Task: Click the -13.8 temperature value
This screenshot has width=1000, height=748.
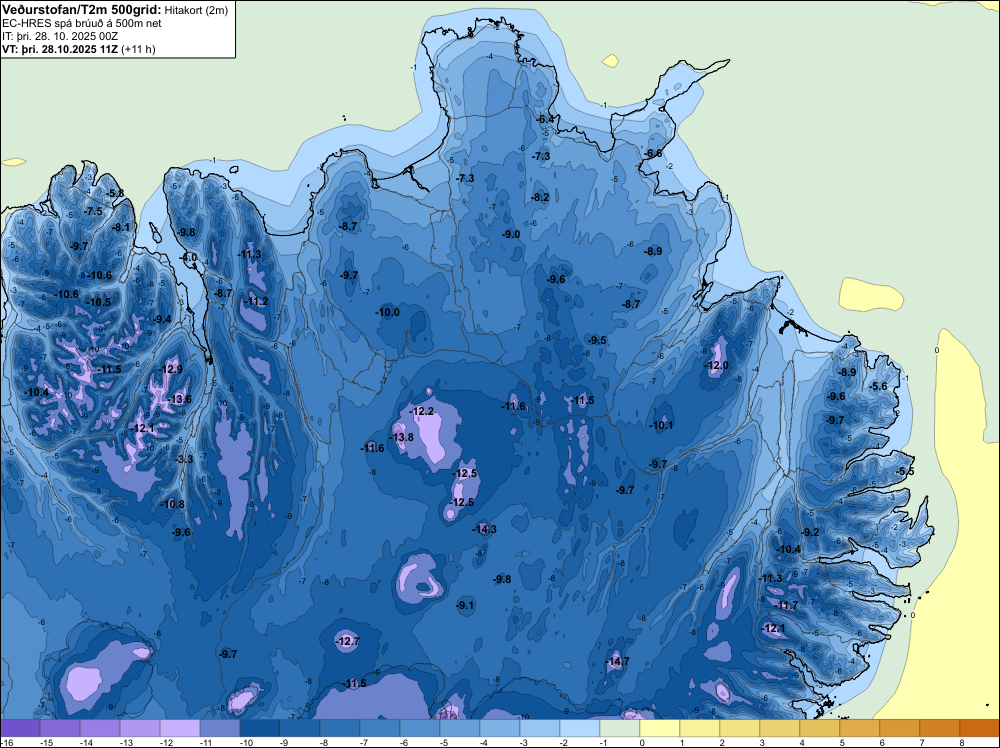Action: coord(402,437)
